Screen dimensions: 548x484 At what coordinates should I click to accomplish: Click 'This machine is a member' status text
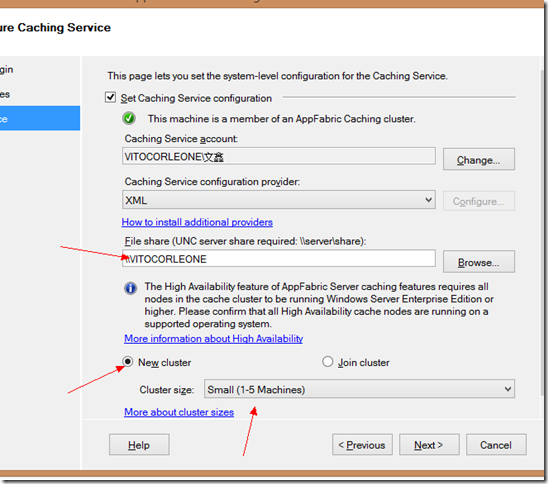click(281, 119)
